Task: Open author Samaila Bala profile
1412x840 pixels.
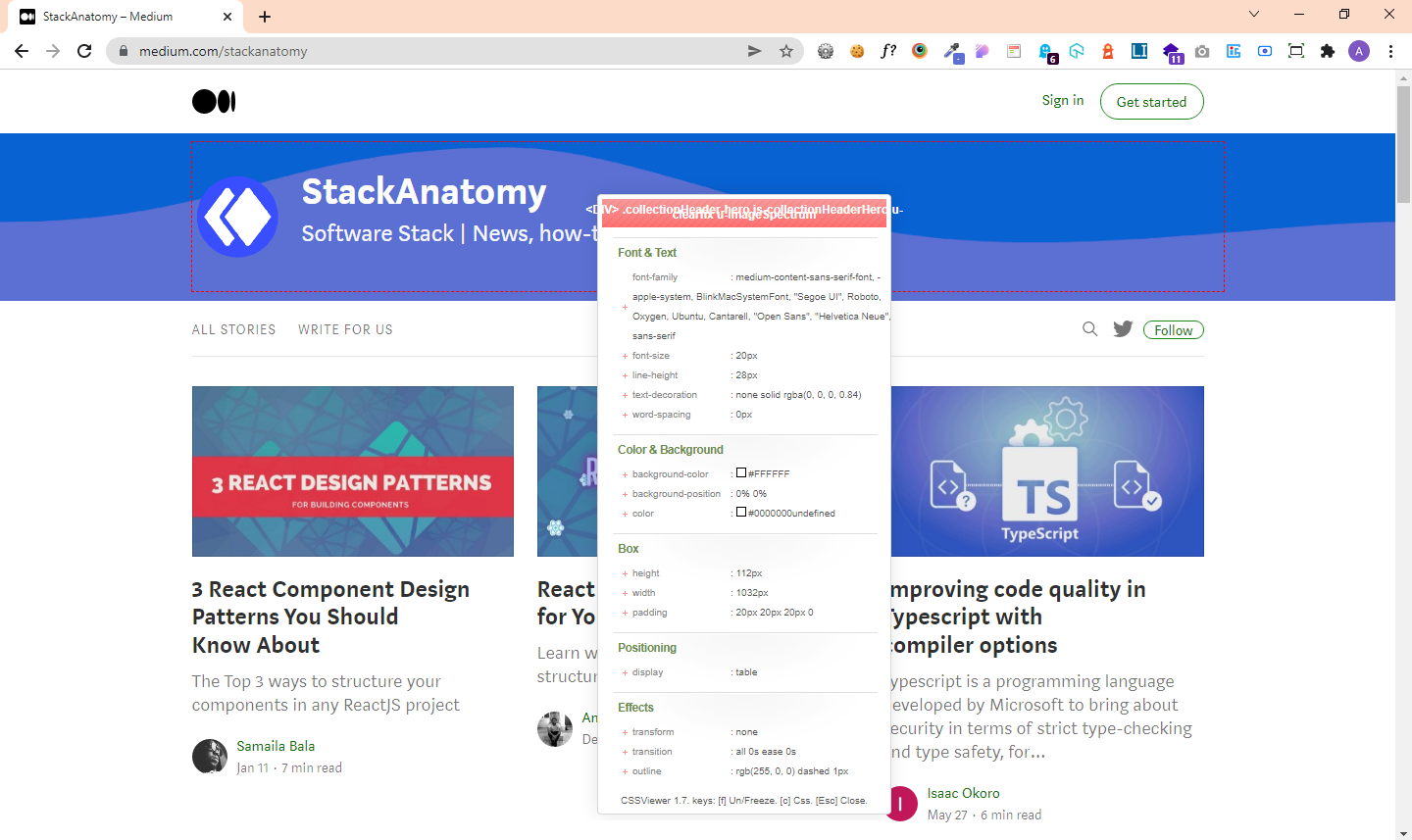Action: click(x=276, y=746)
